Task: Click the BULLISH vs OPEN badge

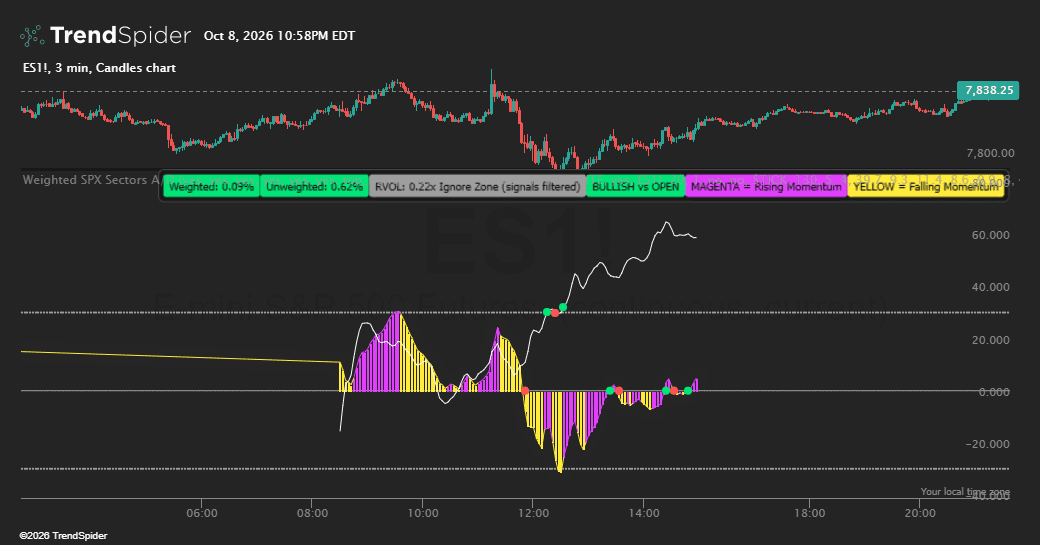Action: [635, 187]
